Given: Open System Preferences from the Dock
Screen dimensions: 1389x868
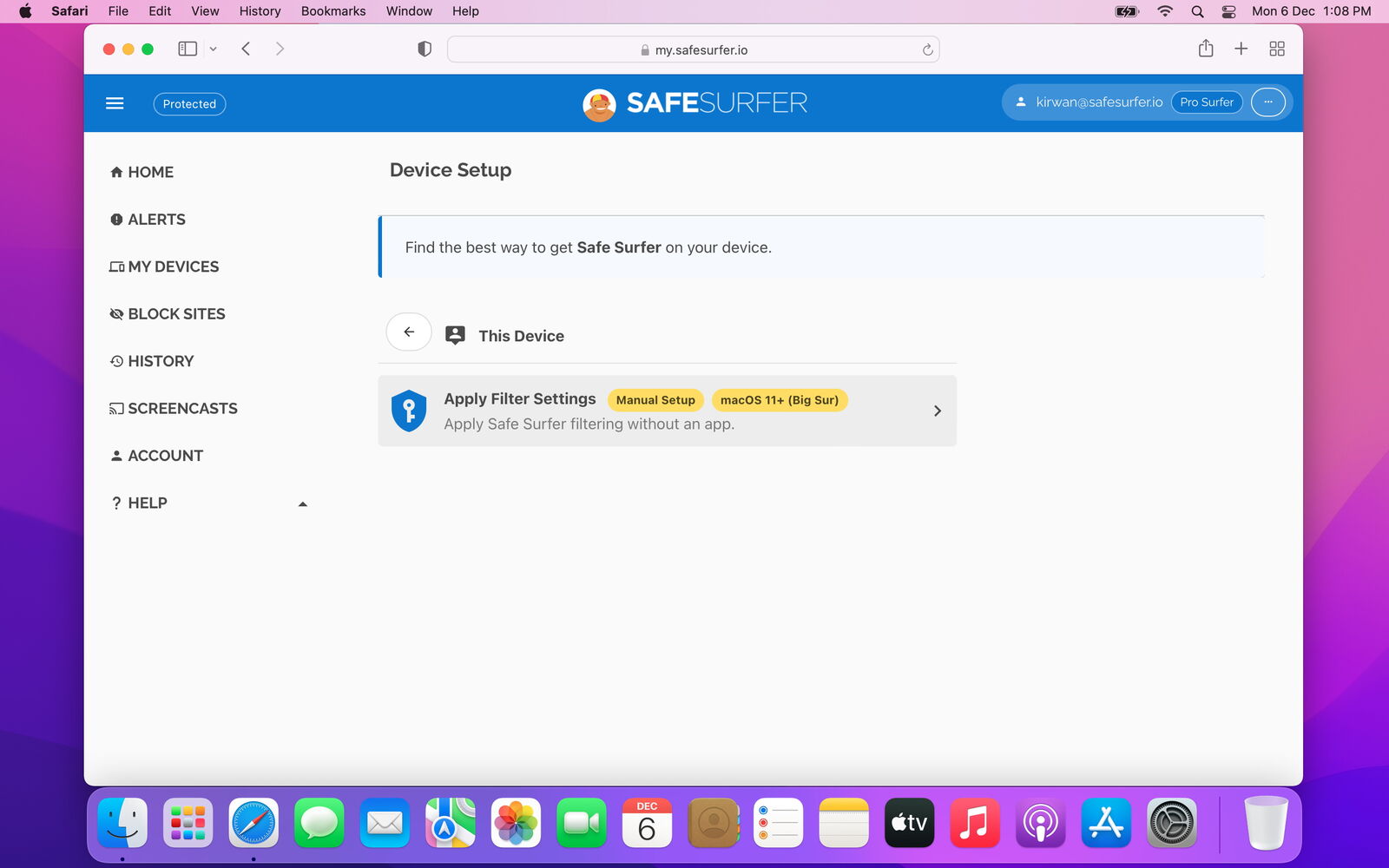Looking at the screenshot, I should (1172, 823).
